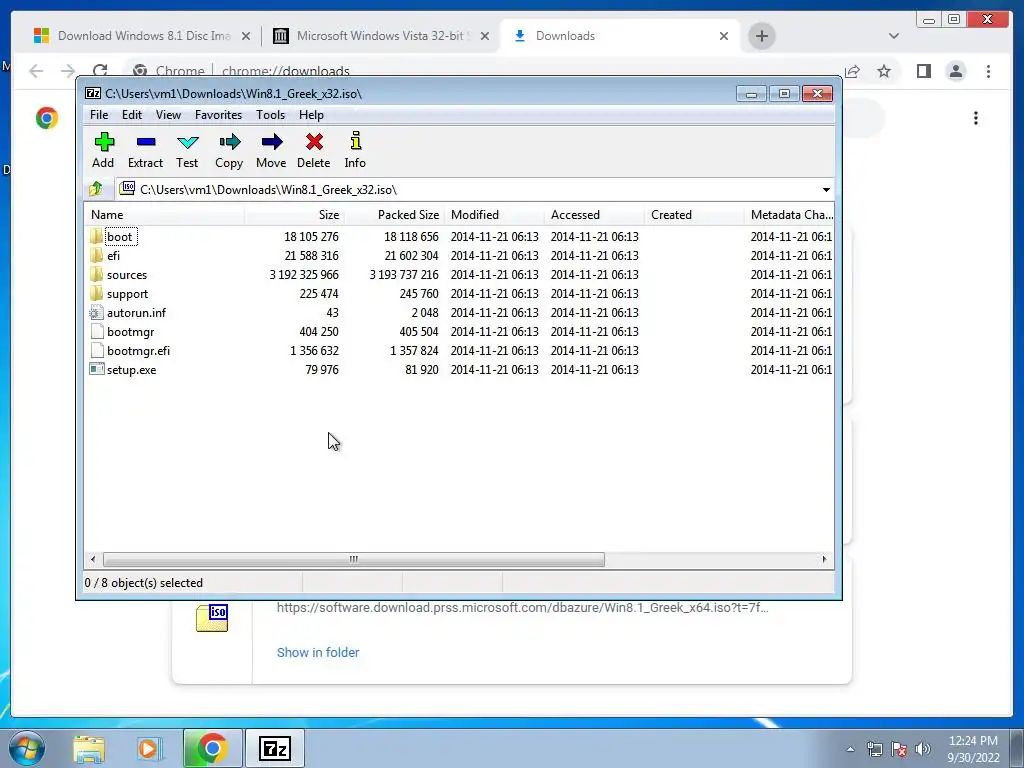Reload the Chrome downloads page

pyautogui.click(x=100, y=71)
